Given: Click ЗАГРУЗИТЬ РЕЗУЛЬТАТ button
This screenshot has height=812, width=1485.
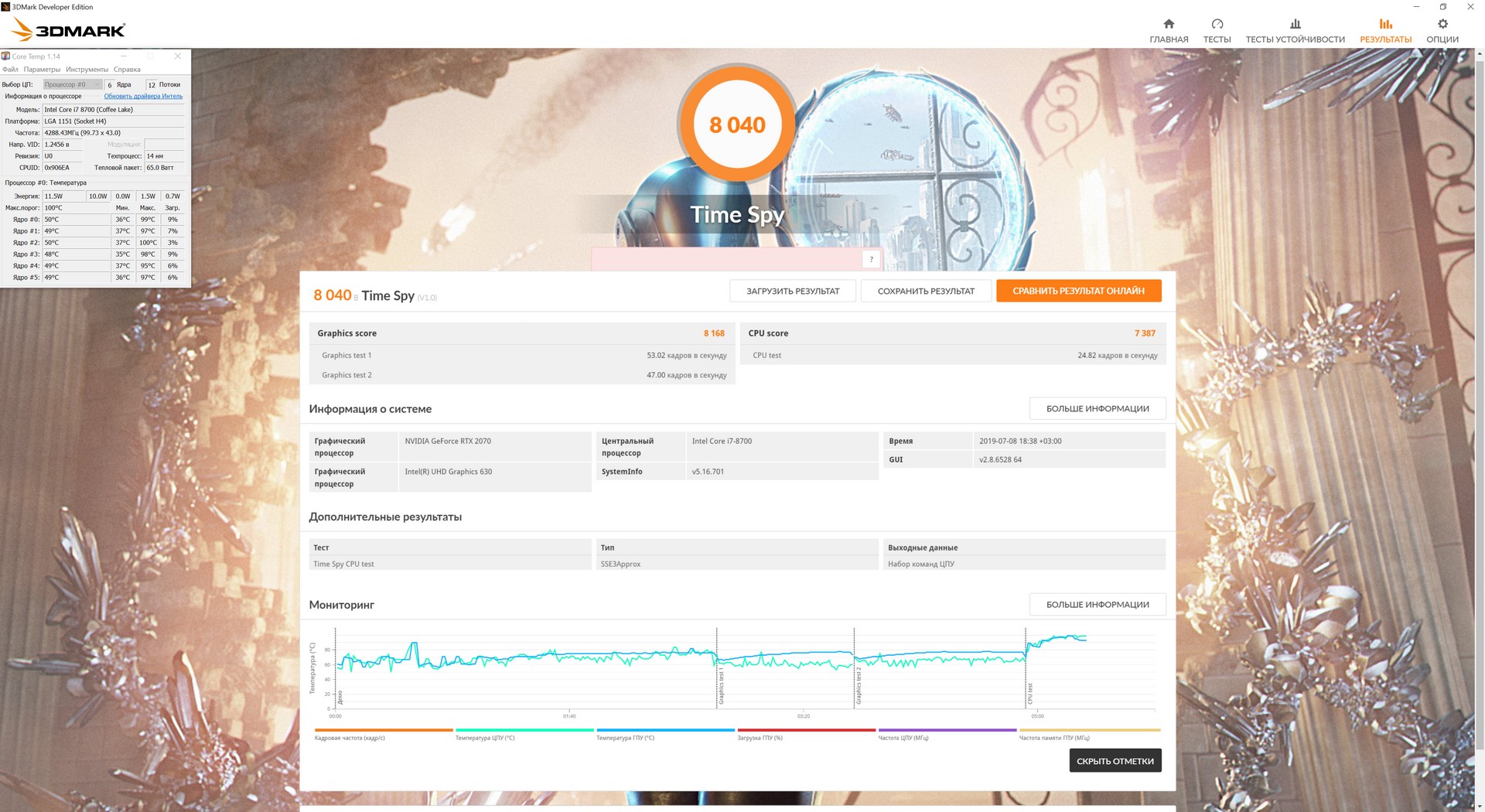Looking at the screenshot, I should pos(793,291).
